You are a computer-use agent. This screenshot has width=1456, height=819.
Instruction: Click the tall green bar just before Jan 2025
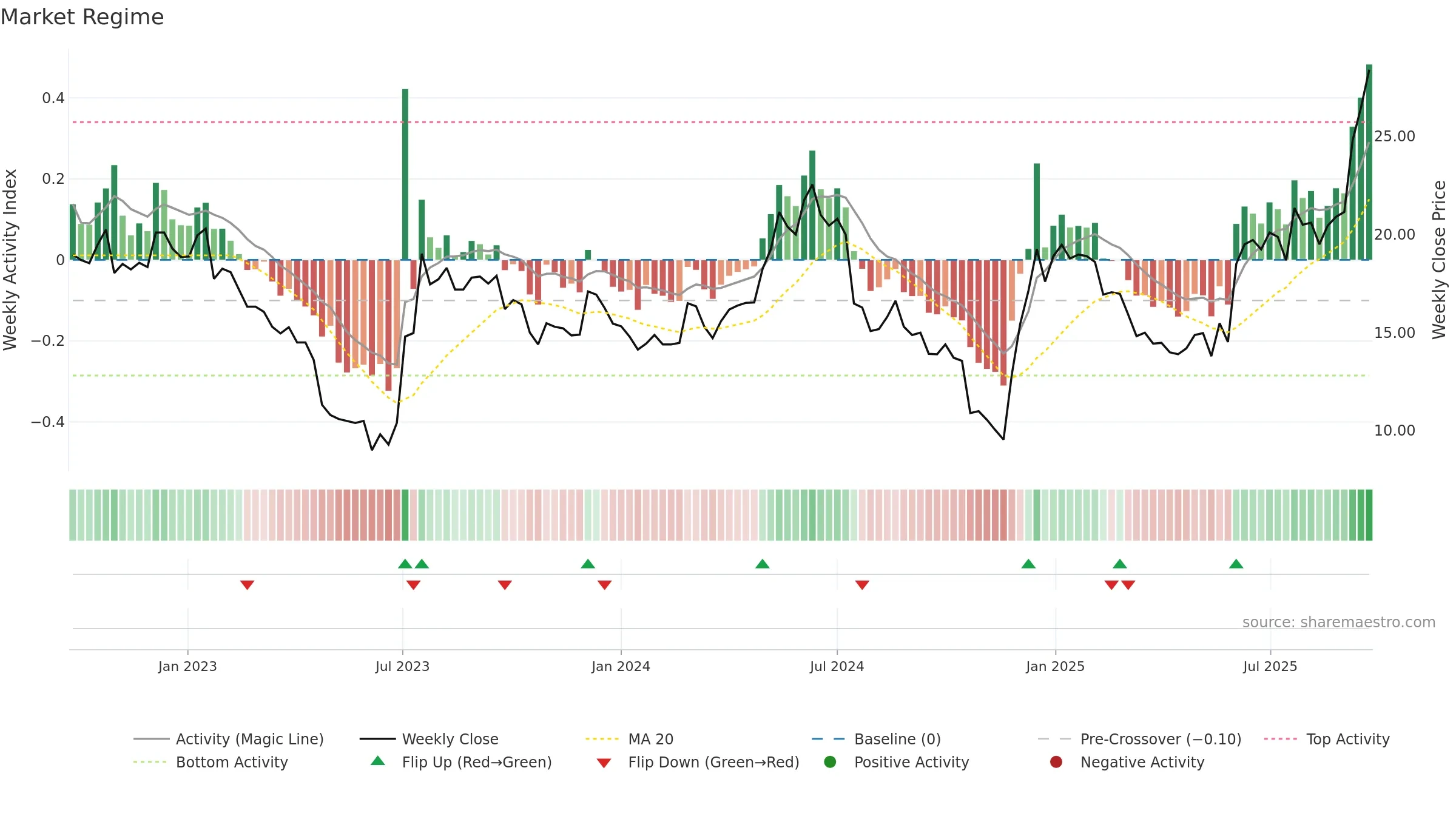[1037, 212]
